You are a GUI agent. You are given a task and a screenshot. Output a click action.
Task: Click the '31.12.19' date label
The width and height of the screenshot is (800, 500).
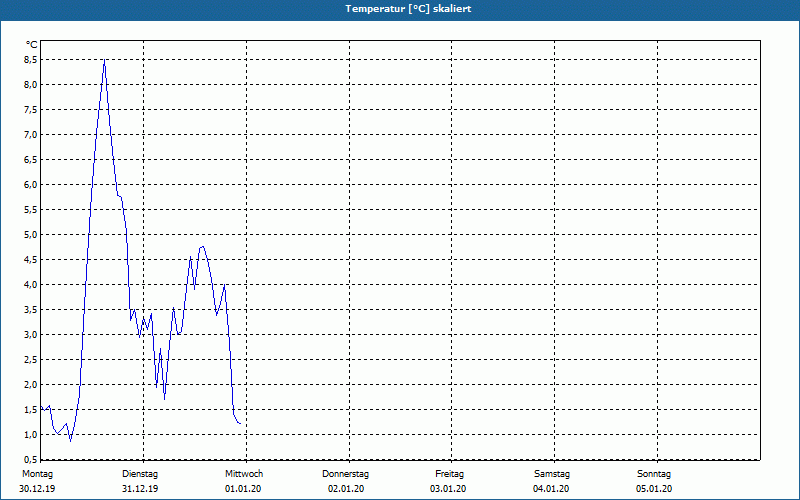[140, 489]
